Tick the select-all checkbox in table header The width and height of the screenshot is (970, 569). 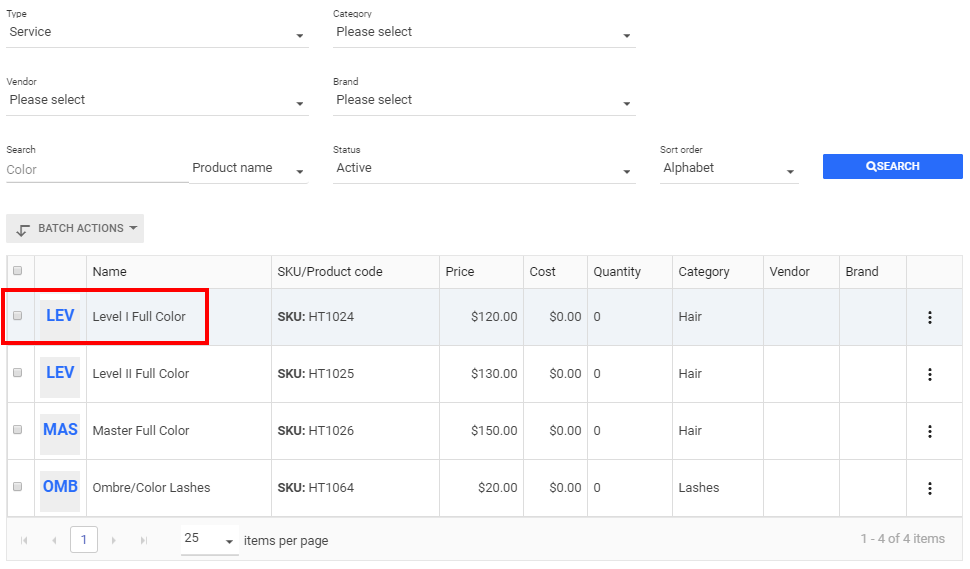click(x=17, y=271)
